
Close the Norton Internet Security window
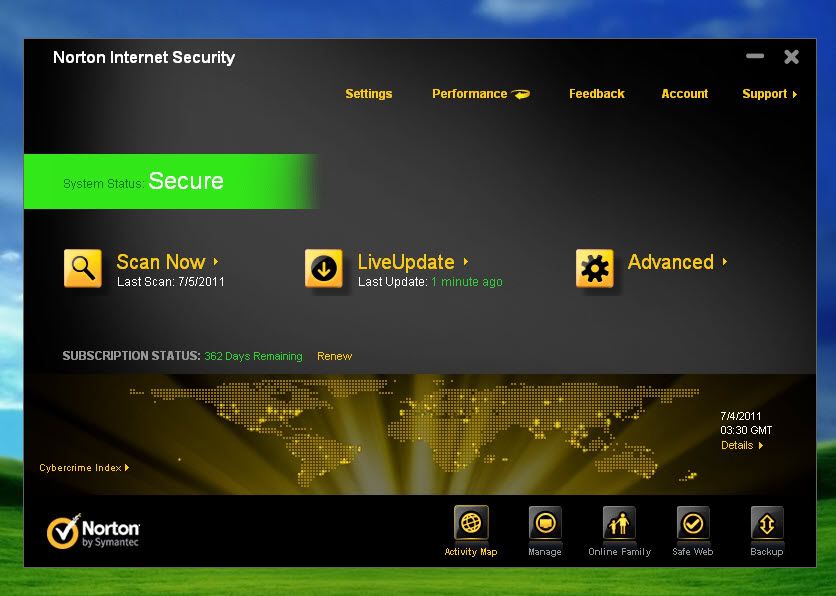(x=791, y=57)
